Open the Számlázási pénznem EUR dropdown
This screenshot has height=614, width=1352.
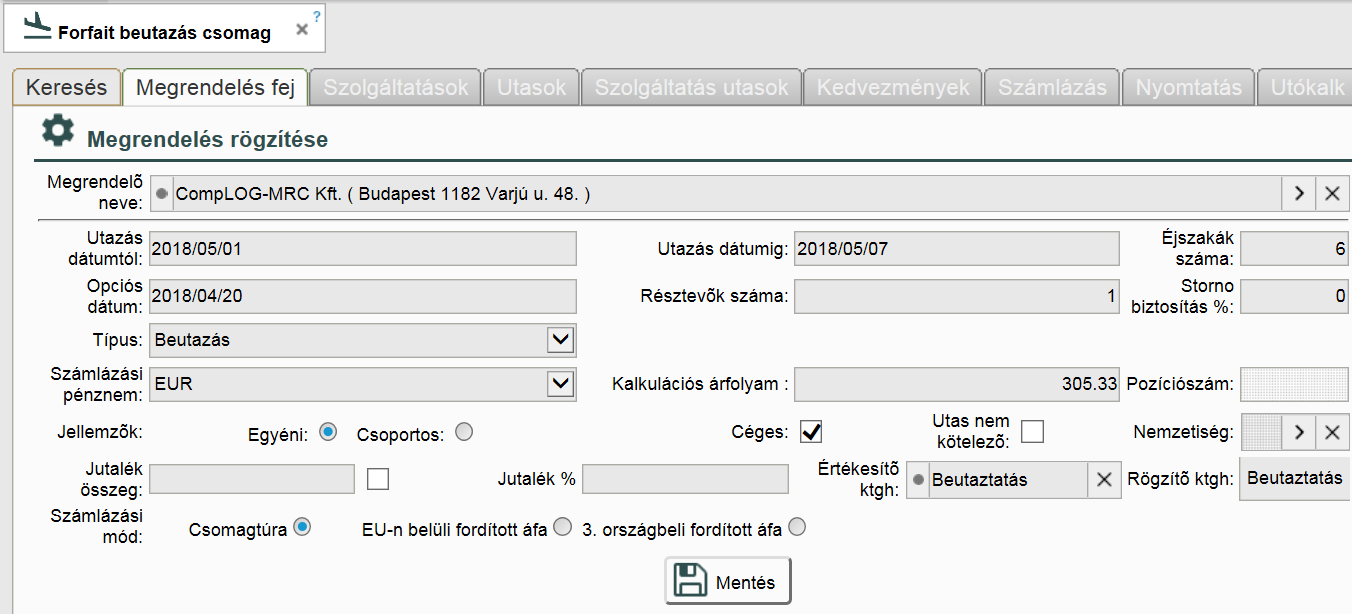click(561, 384)
